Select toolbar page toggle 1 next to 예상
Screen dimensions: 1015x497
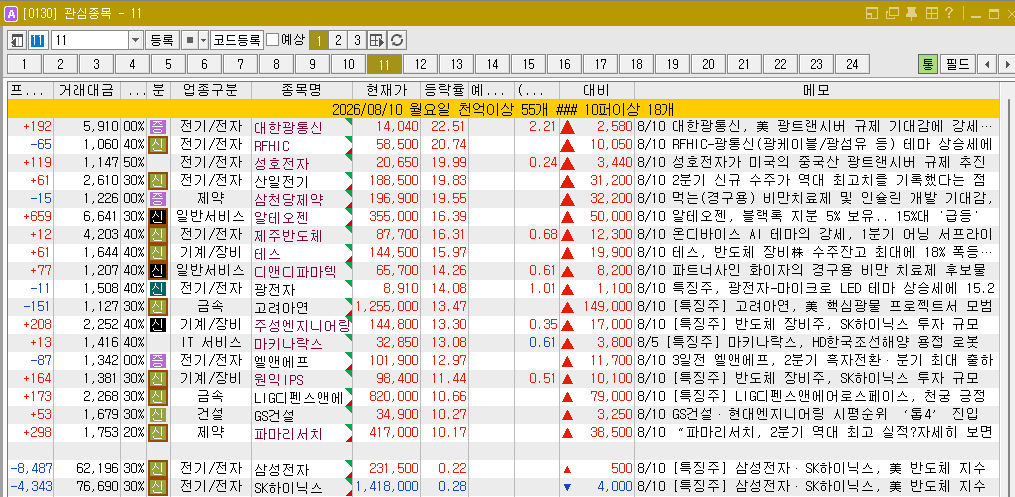[318, 40]
